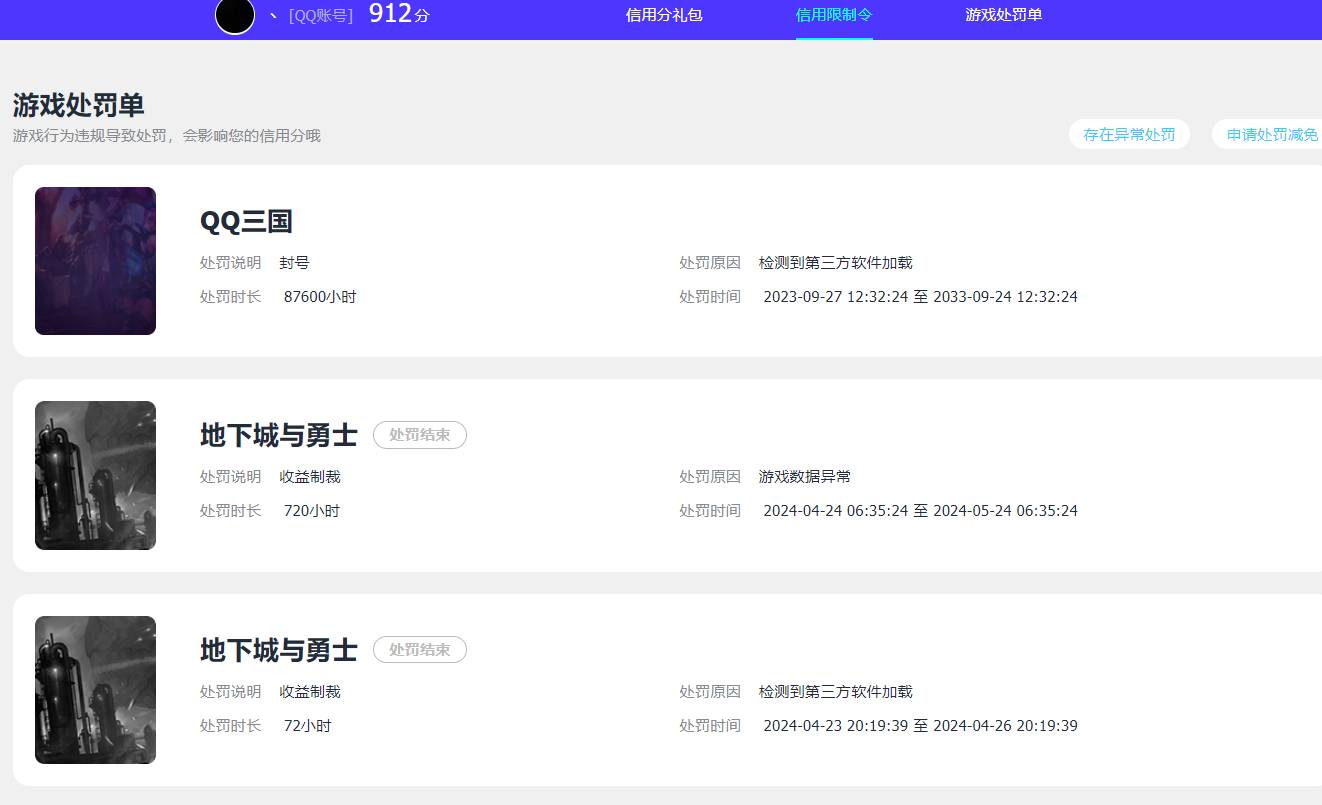Click the 游戏处罚单 page heading
Viewport: 1322px width, 805px height.
[x=78, y=105]
